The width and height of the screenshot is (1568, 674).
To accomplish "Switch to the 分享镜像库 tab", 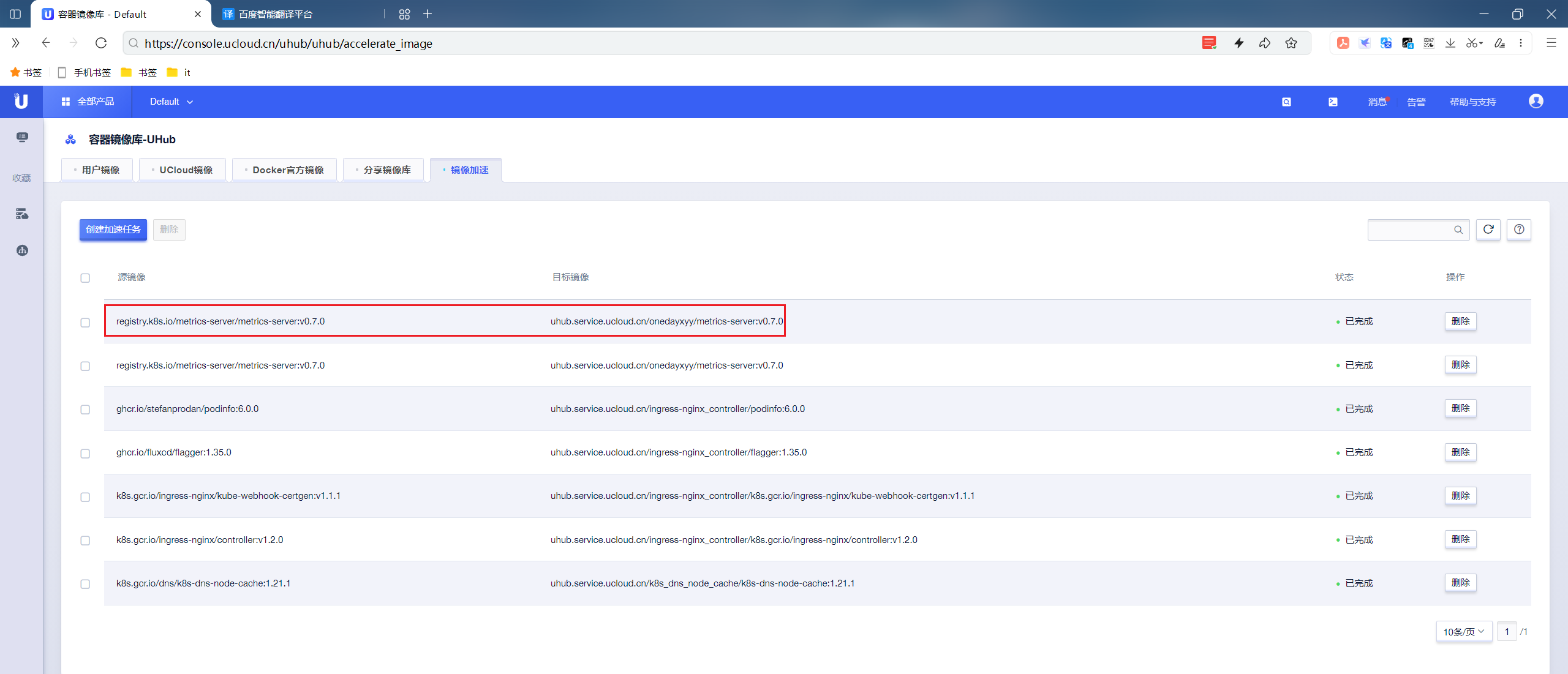I will [x=383, y=170].
